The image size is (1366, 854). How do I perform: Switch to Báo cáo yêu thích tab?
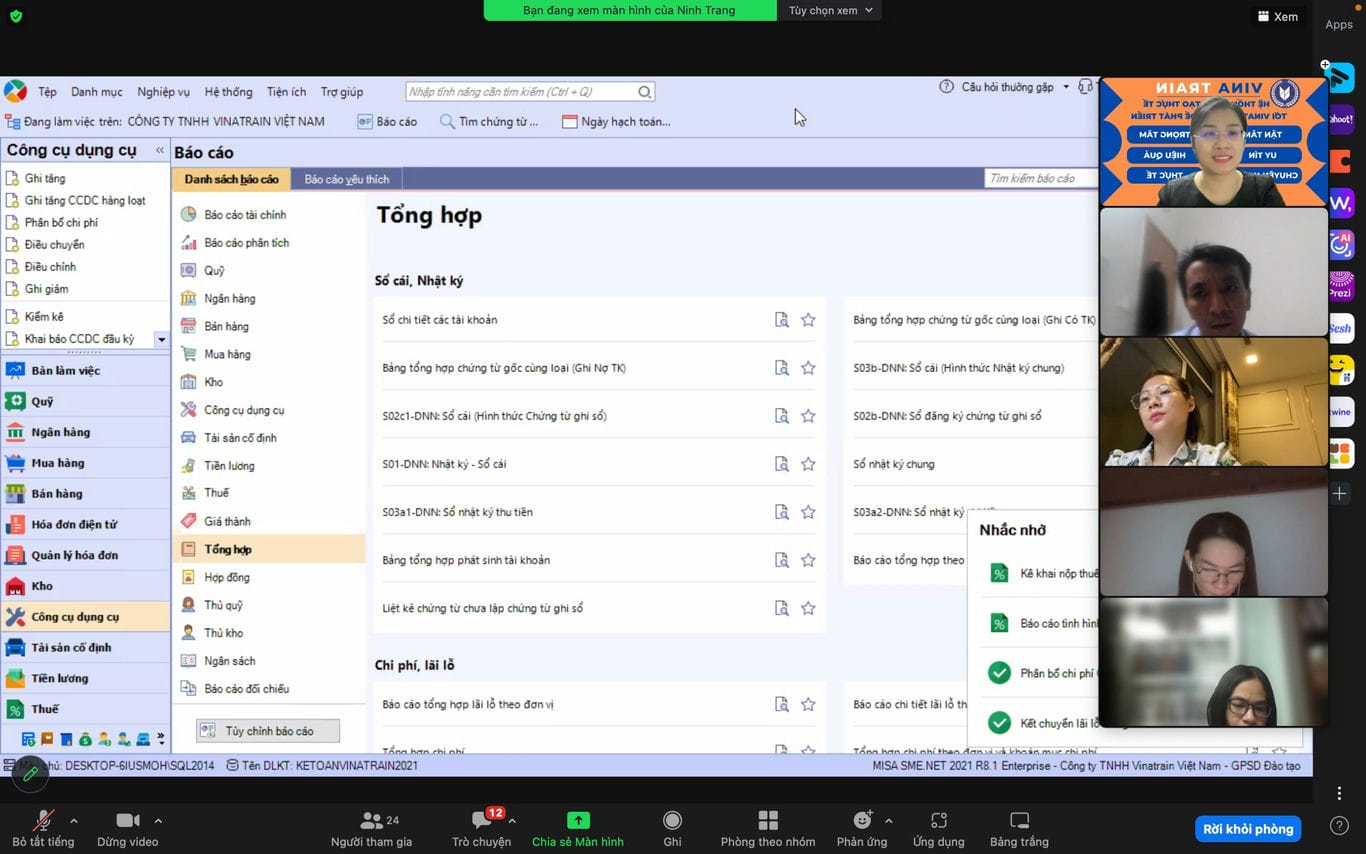tap(347, 179)
